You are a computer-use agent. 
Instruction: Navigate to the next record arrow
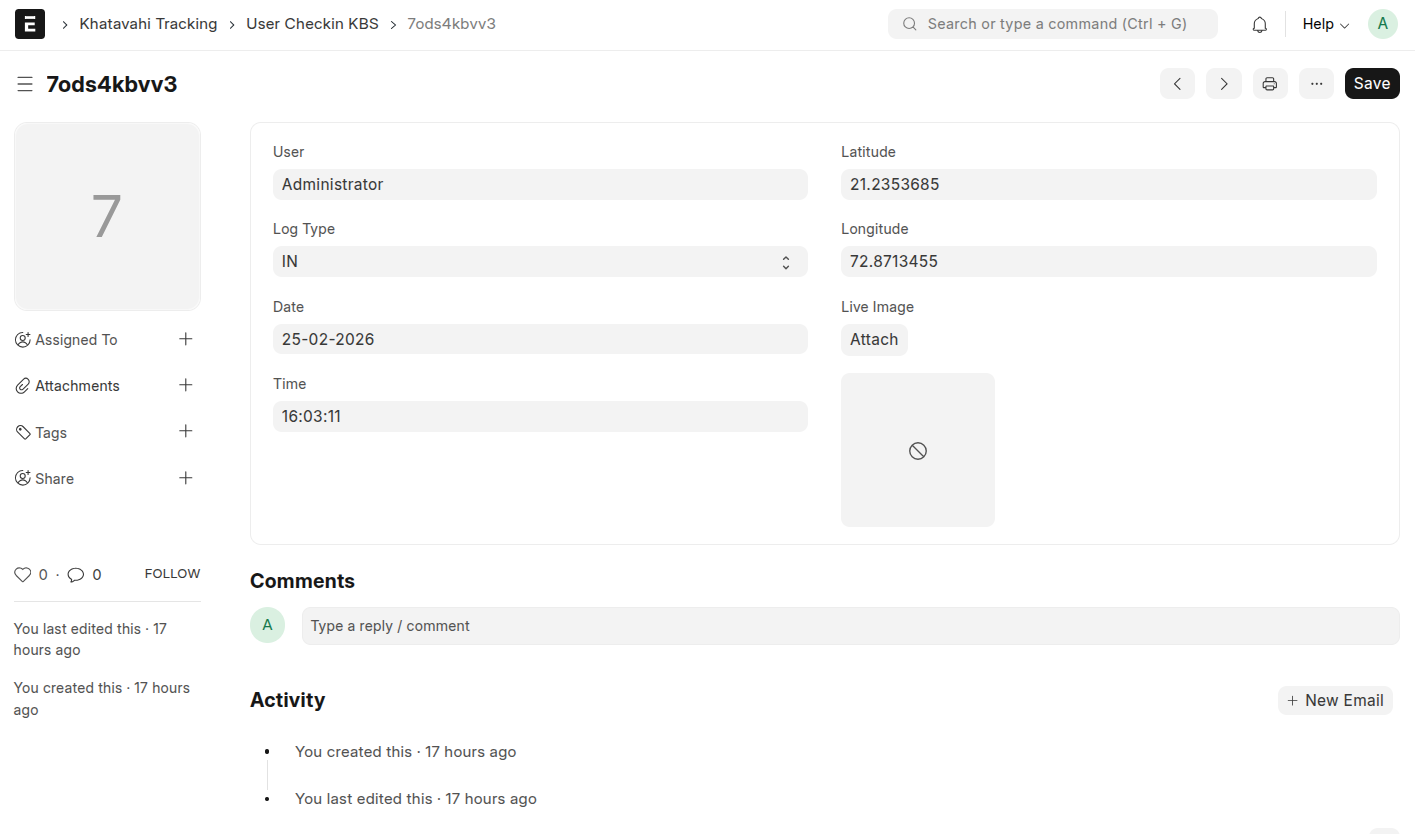coord(1223,83)
